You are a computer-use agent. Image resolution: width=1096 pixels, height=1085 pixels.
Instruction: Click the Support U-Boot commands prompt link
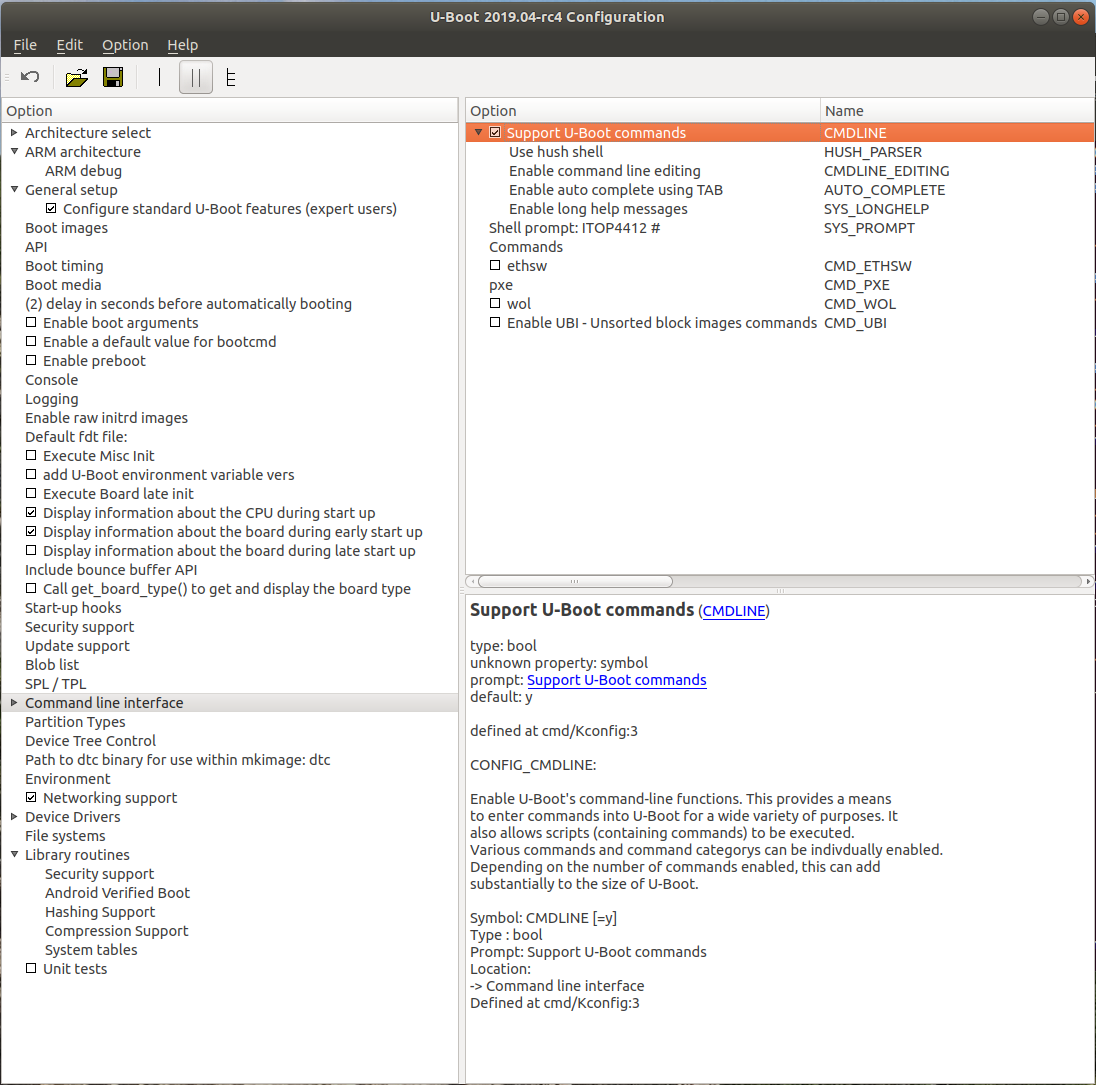616,680
